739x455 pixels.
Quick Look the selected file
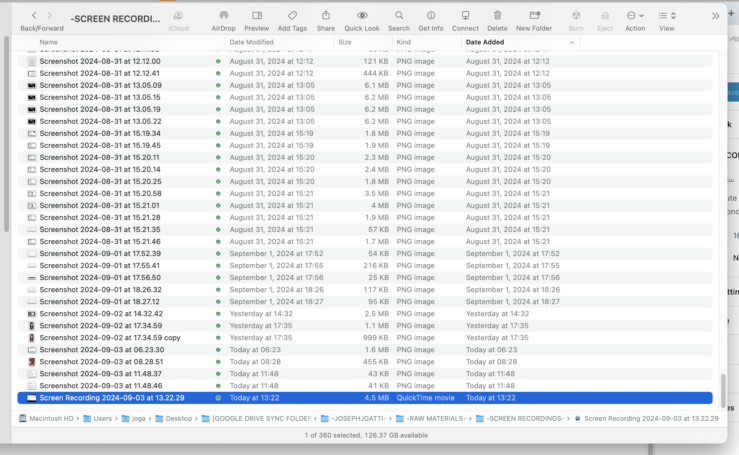[361, 16]
